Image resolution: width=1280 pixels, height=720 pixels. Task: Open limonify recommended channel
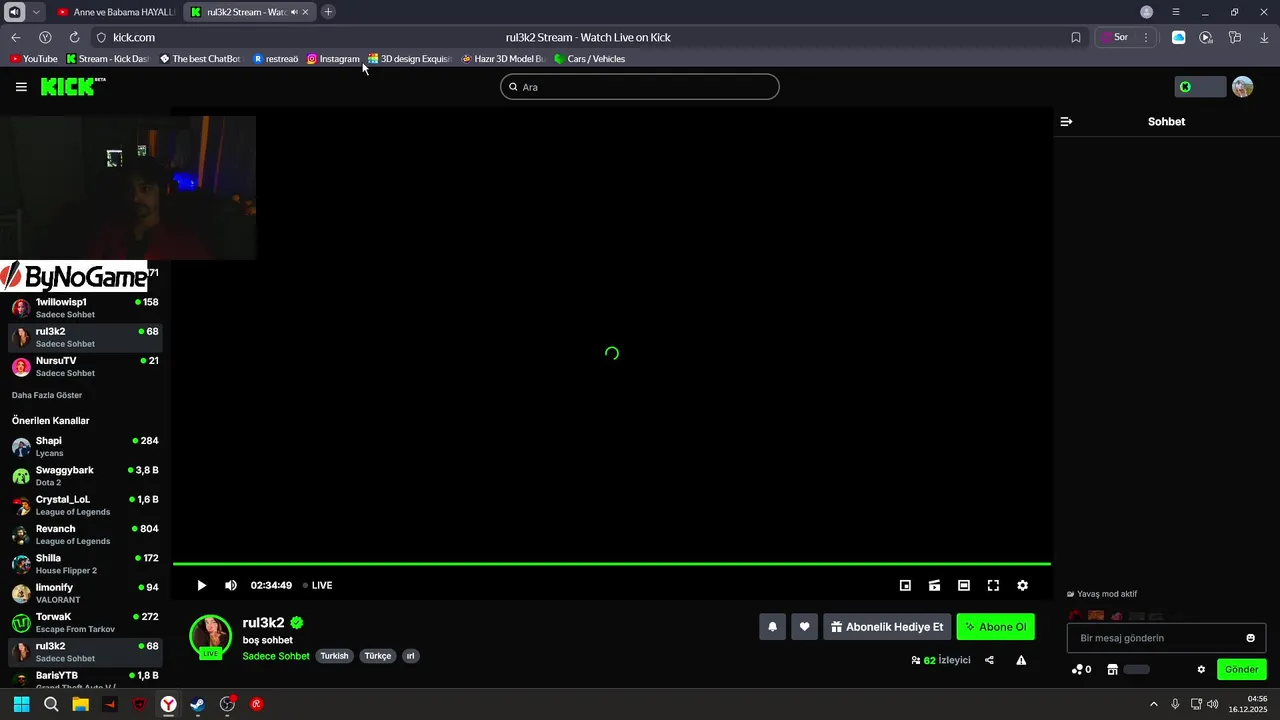pyautogui.click(x=85, y=593)
